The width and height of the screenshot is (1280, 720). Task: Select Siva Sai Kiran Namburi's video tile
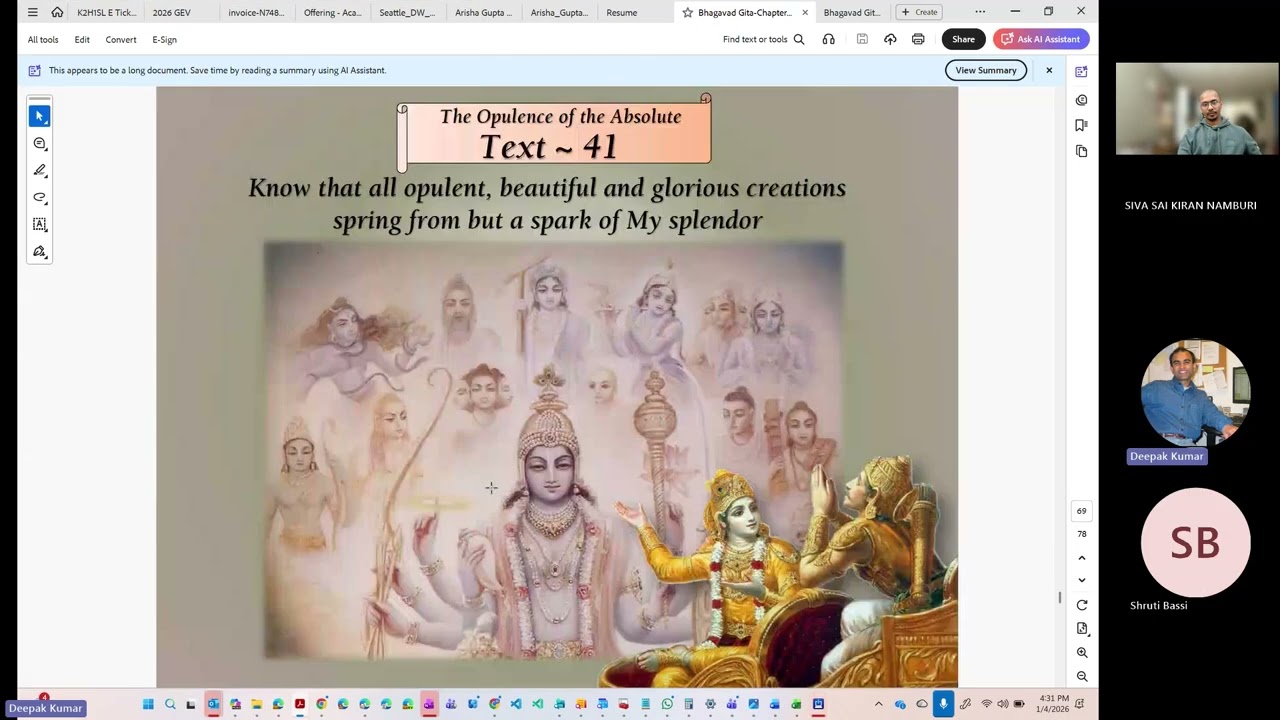point(1197,109)
